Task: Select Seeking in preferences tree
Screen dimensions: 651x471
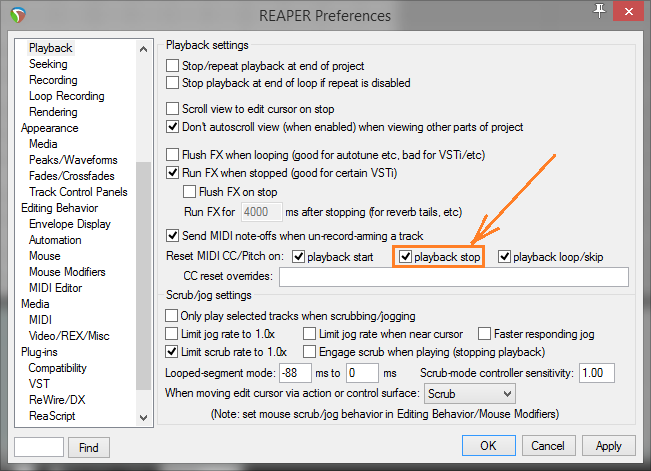Action: point(48,64)
